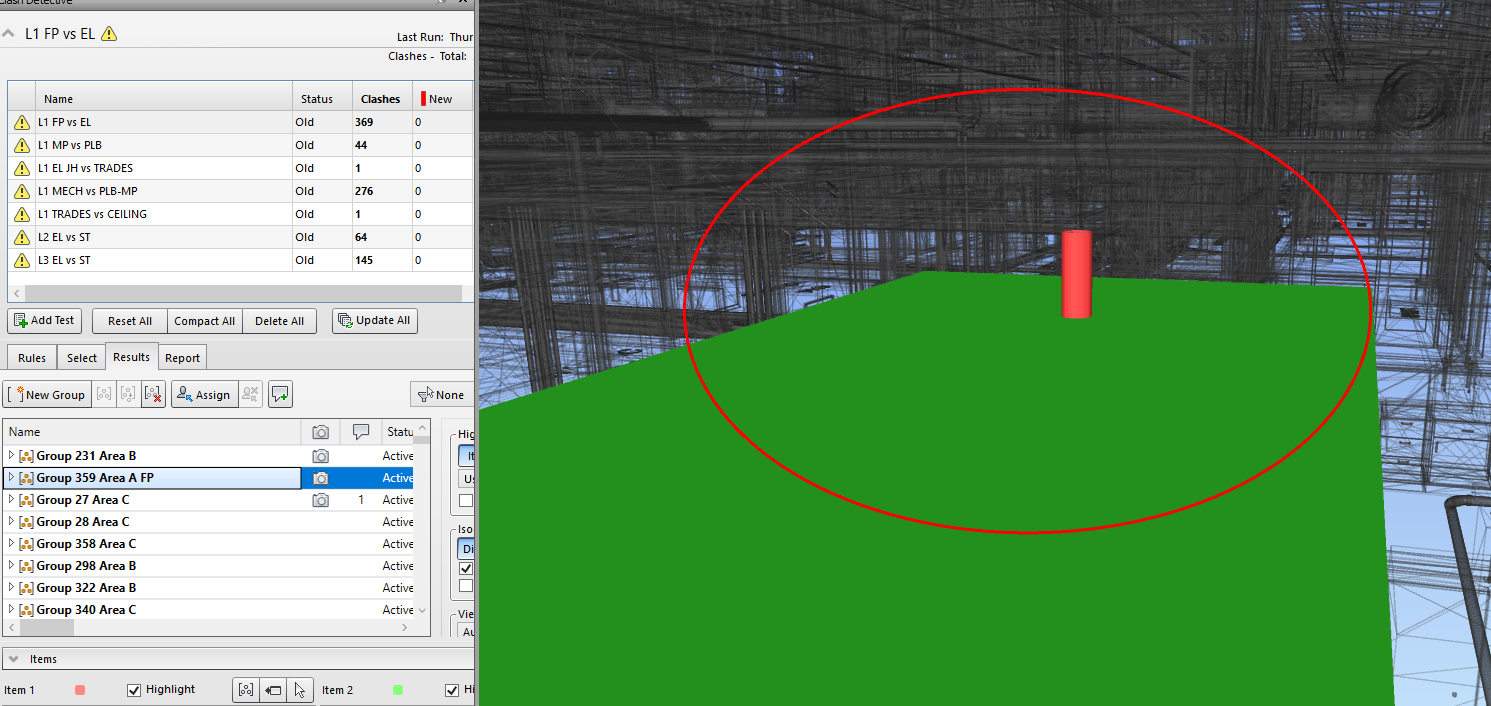Switch to the Rules tab
The width and height of the screenshot is (1491, 706).
32,358
